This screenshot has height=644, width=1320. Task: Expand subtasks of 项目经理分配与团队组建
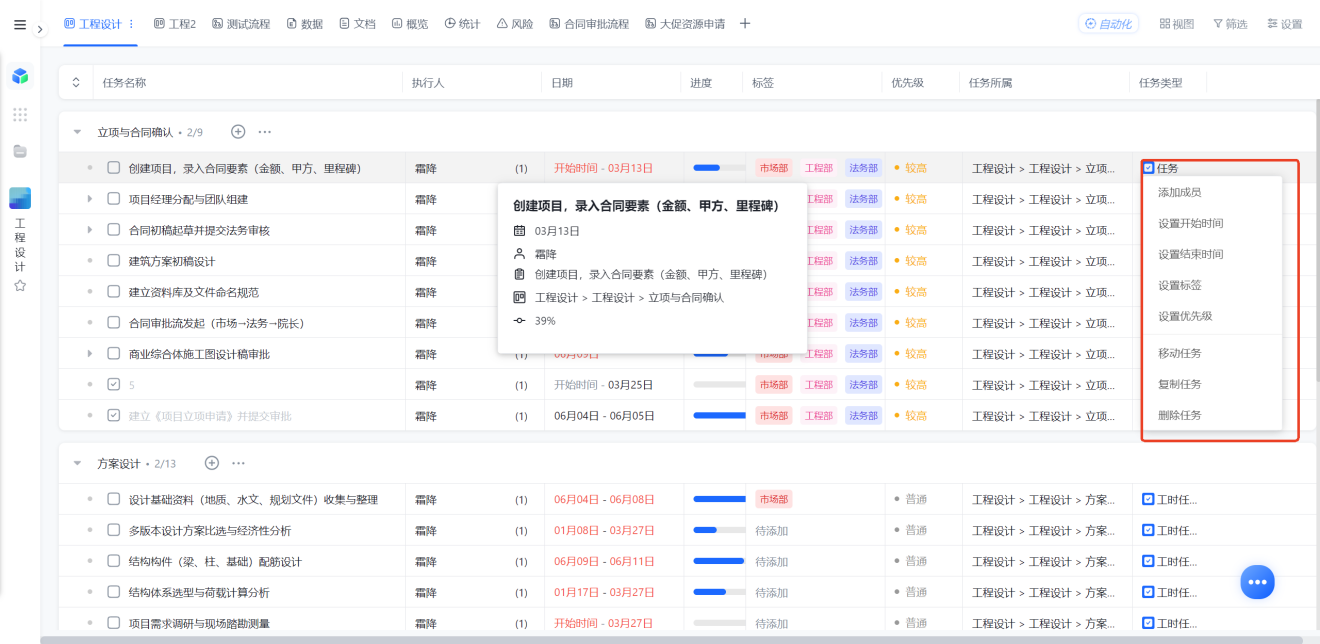tap(90, 199)
